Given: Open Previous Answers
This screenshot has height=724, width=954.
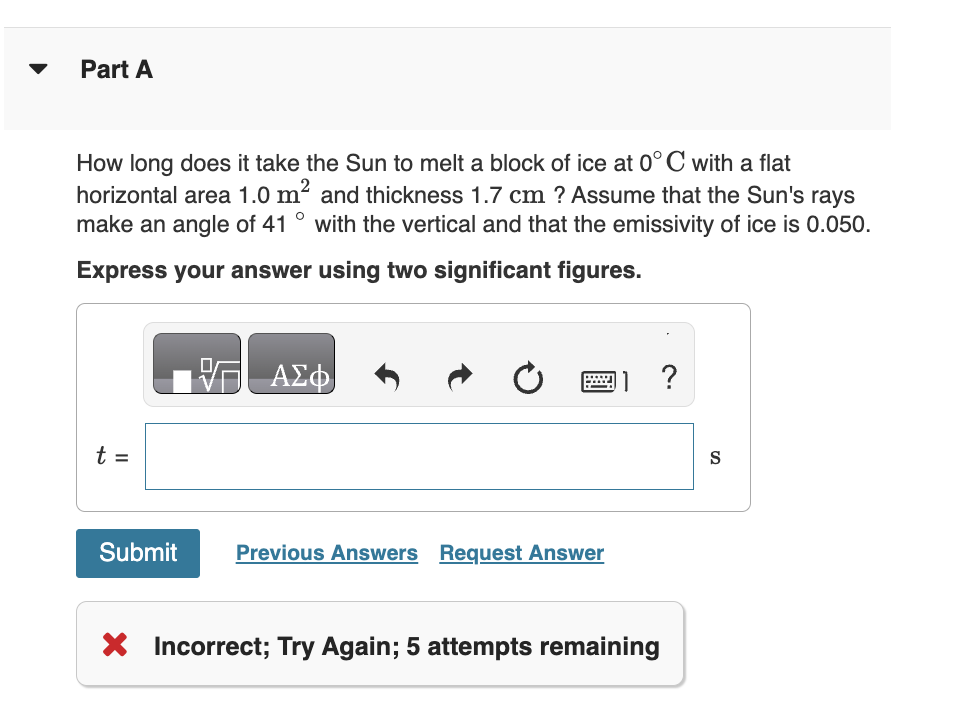Looking at the screenshot, I should (x=326, y=553).
